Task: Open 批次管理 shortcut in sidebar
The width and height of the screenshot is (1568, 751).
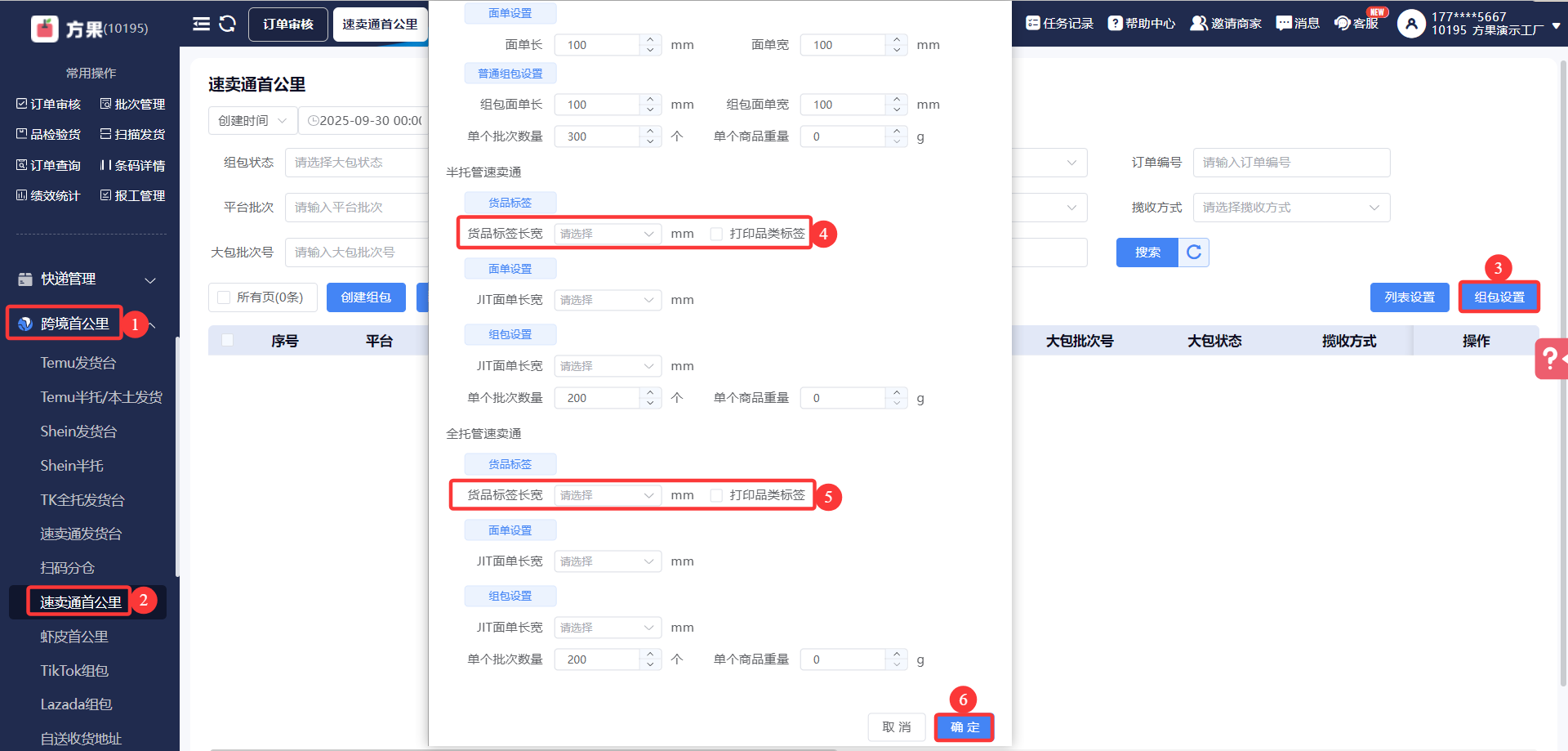Action: coord(132,104)
